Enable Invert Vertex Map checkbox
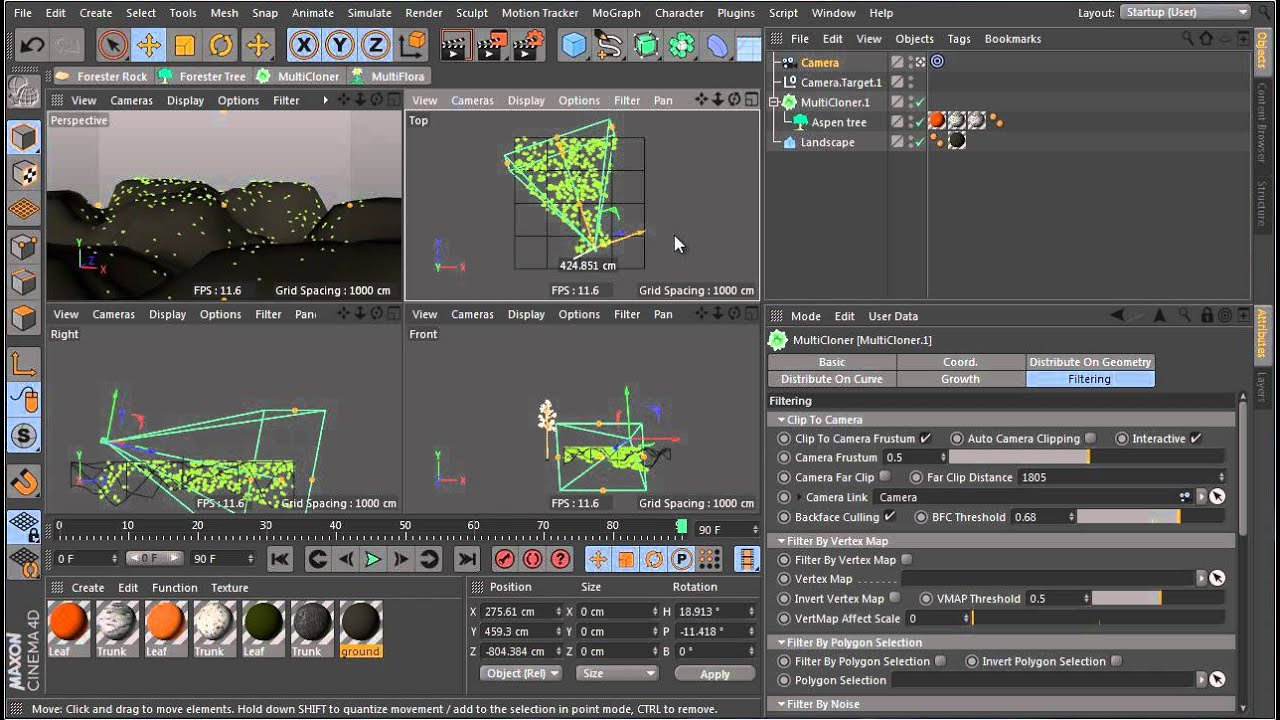This screenshot has width=1280, height=720. pyautogui.click(x=894, y=598)
